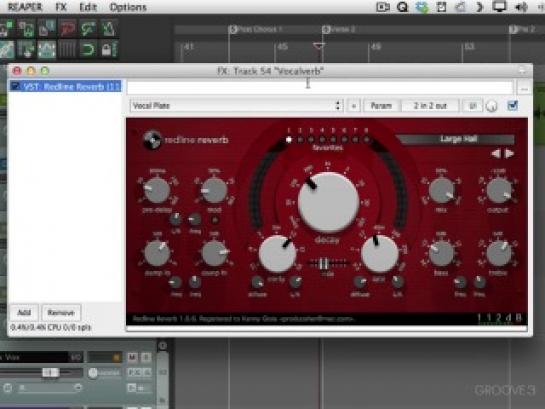Select favorites slot 4

coord(322,140)
